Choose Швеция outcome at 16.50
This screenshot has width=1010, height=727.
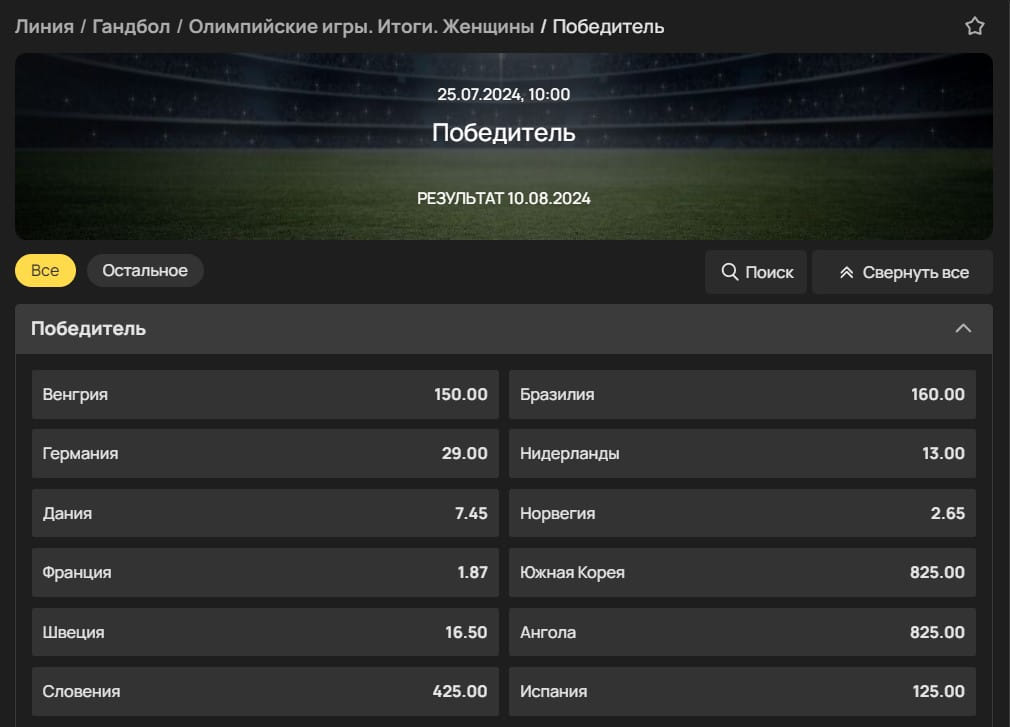tap(265, 633)
